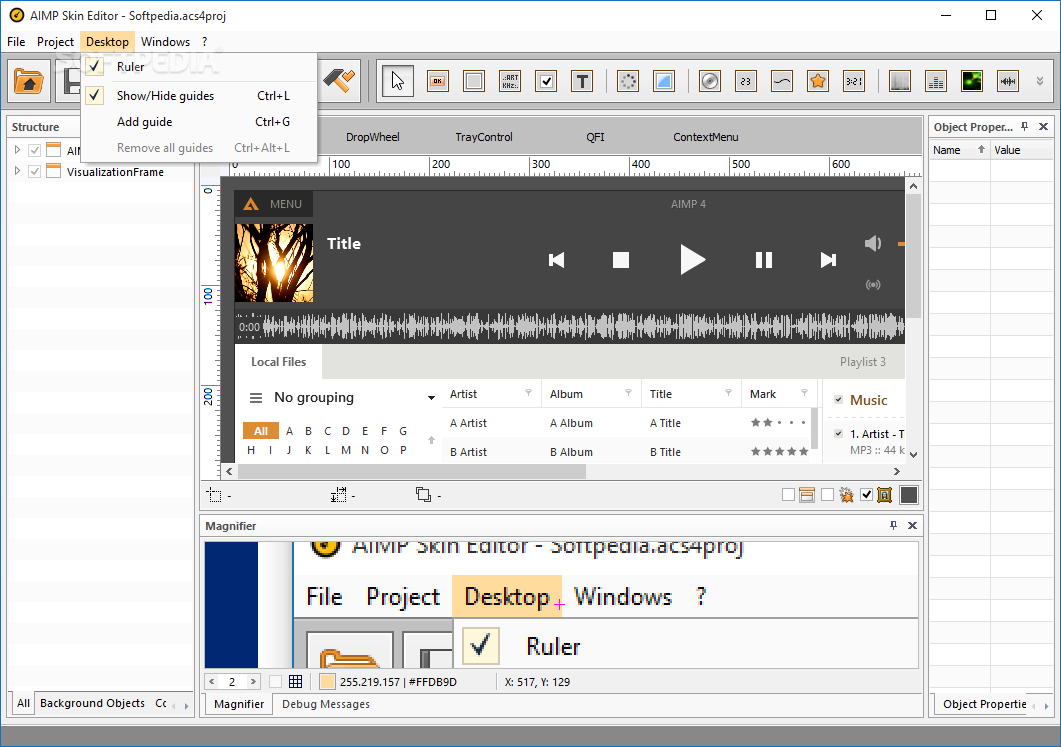Select the star rating element tool
This screenshot has width=1061, height=747.
817,82
